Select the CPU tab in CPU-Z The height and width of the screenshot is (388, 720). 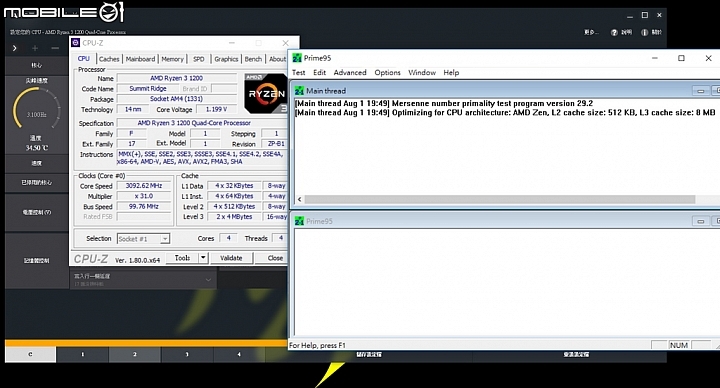pyautogui.click(x=84, y=59)
